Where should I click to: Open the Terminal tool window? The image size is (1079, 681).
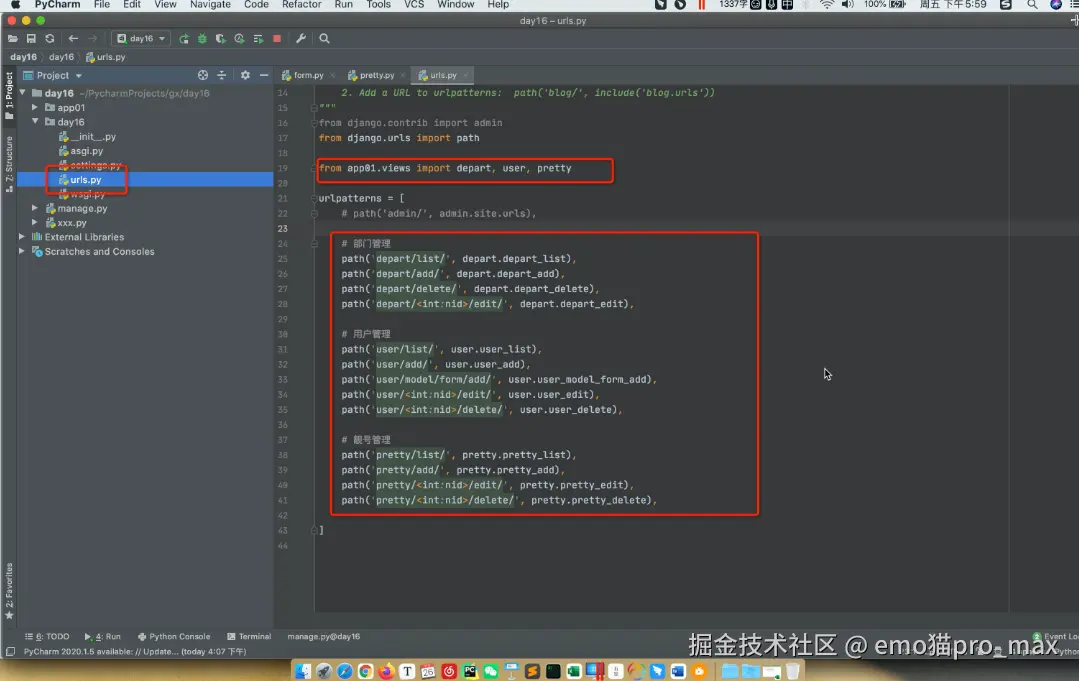click(249, 636)
